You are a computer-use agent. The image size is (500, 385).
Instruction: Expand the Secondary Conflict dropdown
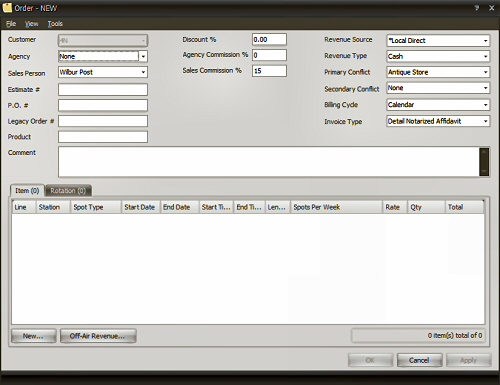pyautogui.click(x=485, y=88)
